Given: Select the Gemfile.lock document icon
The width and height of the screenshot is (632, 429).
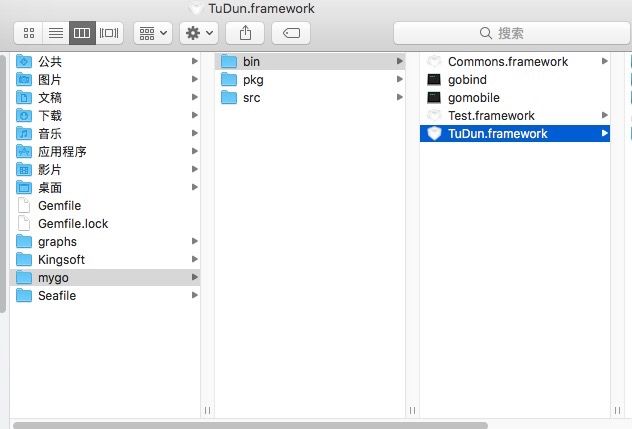Looking at the screenshot, I should click(x=24, y=223).
